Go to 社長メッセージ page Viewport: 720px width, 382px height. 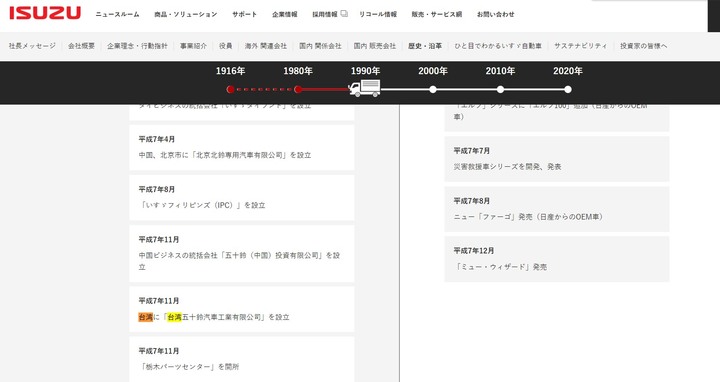32,46
